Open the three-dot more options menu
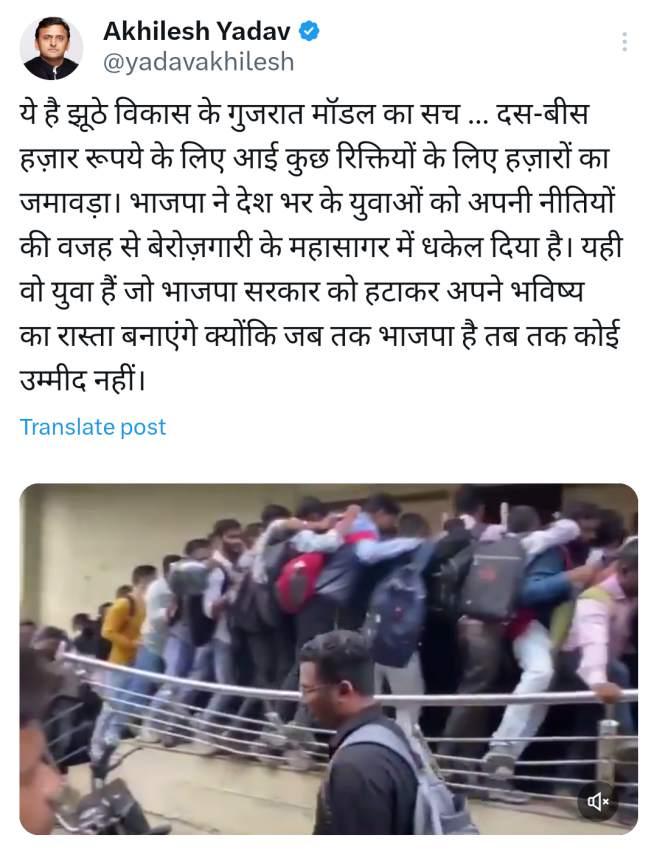The height and width of the screenshot is (851, 657). pyautogui.click(x=624, y=42)
